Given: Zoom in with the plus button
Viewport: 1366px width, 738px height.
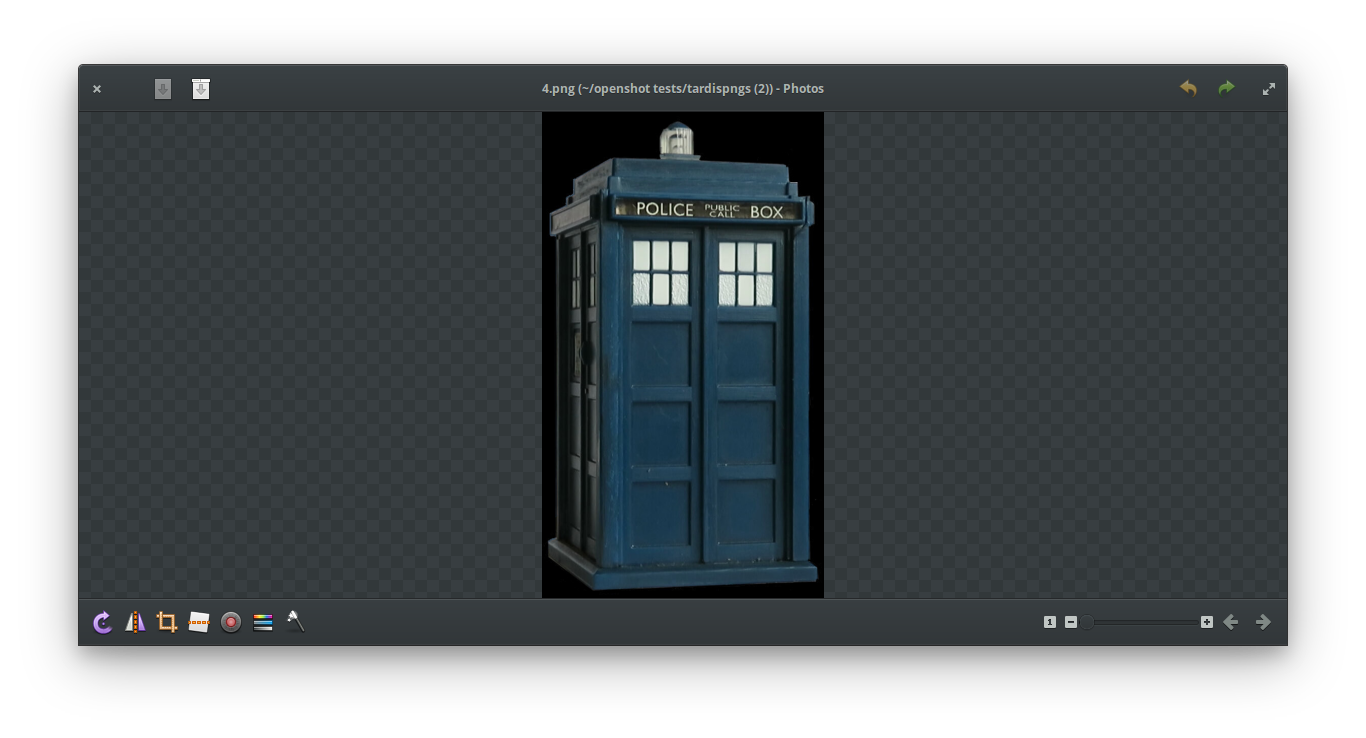Looking at the screenshot, I should (1207, 622).
